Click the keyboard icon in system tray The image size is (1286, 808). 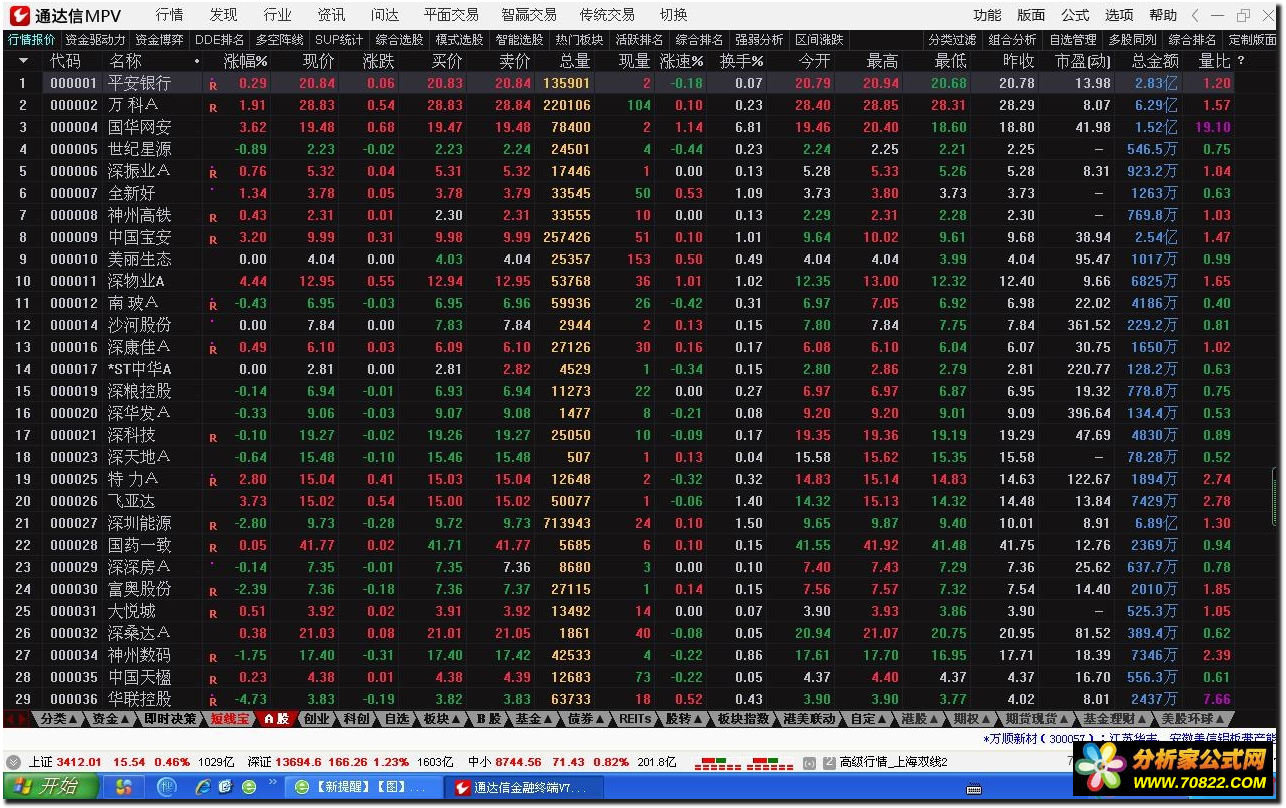click(x=974, y=787)
